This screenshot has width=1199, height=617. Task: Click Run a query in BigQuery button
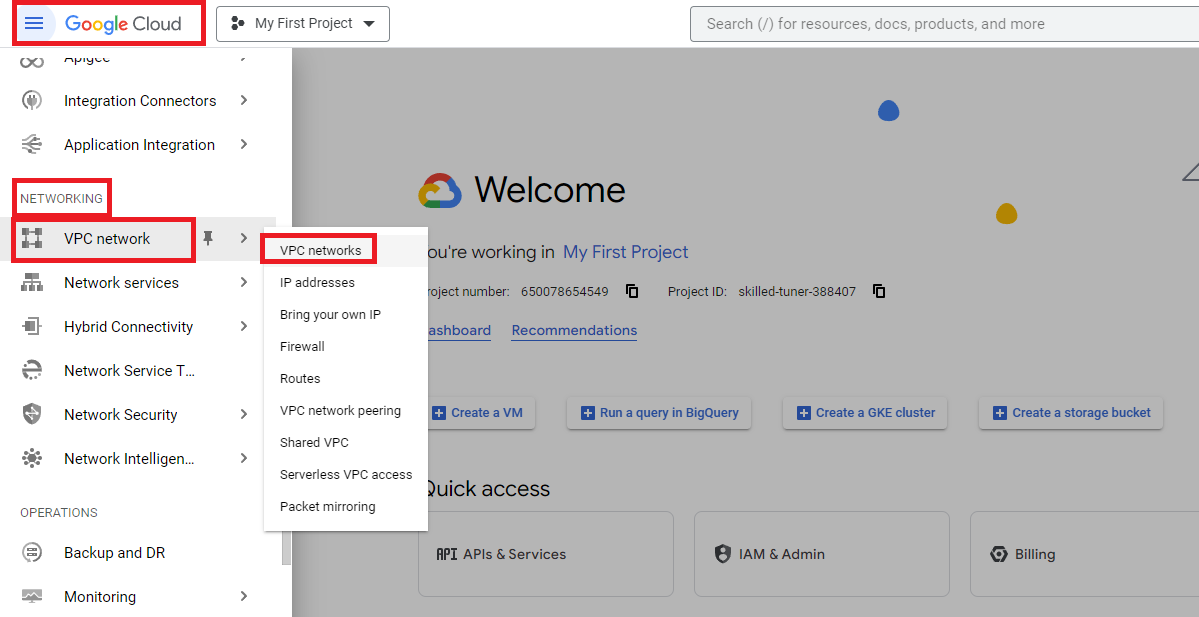659,413
